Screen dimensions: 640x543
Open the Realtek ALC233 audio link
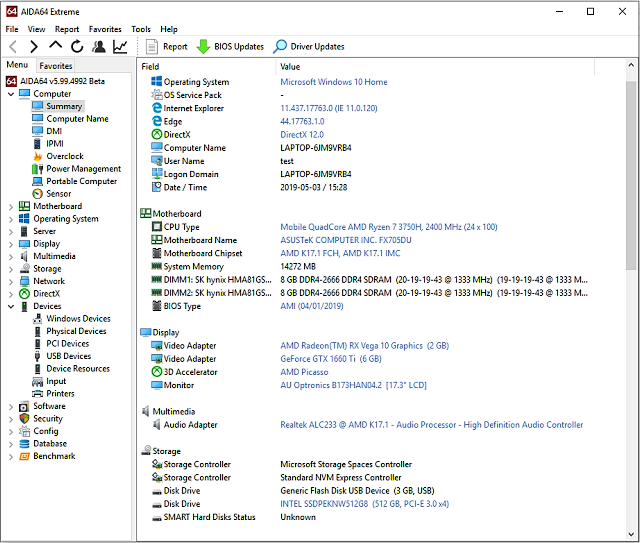point(432,425)
